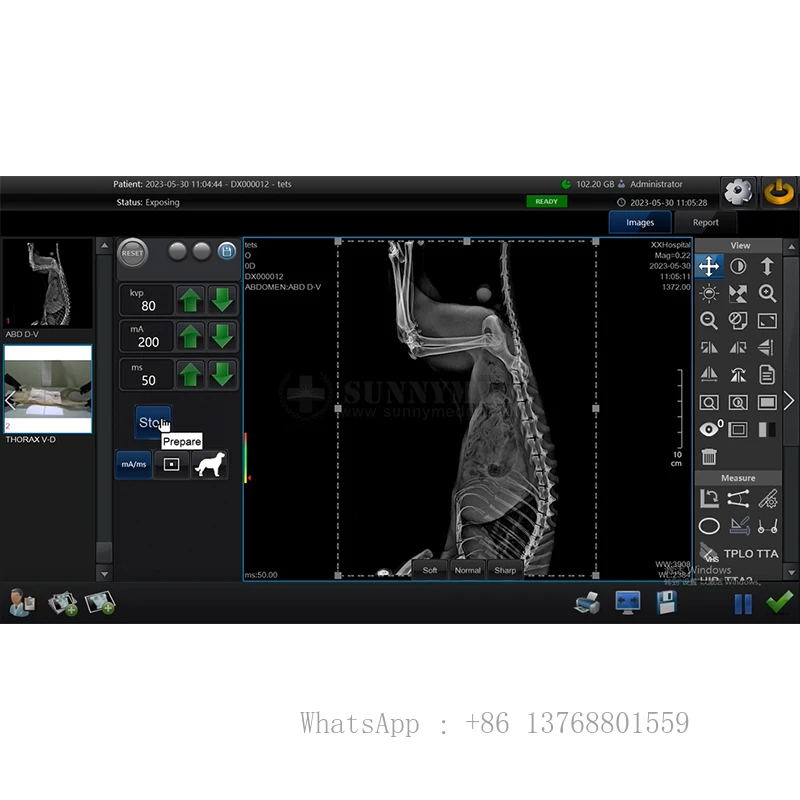
Task: Rotate image clockwise
Action: click(x=738, y=347)
